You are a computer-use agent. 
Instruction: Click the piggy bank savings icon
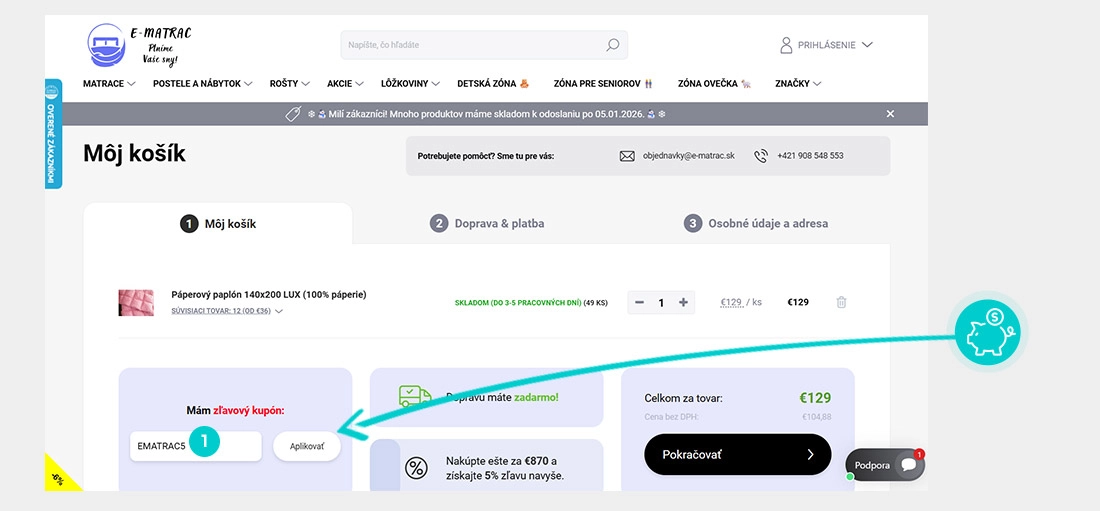(986, 331)
